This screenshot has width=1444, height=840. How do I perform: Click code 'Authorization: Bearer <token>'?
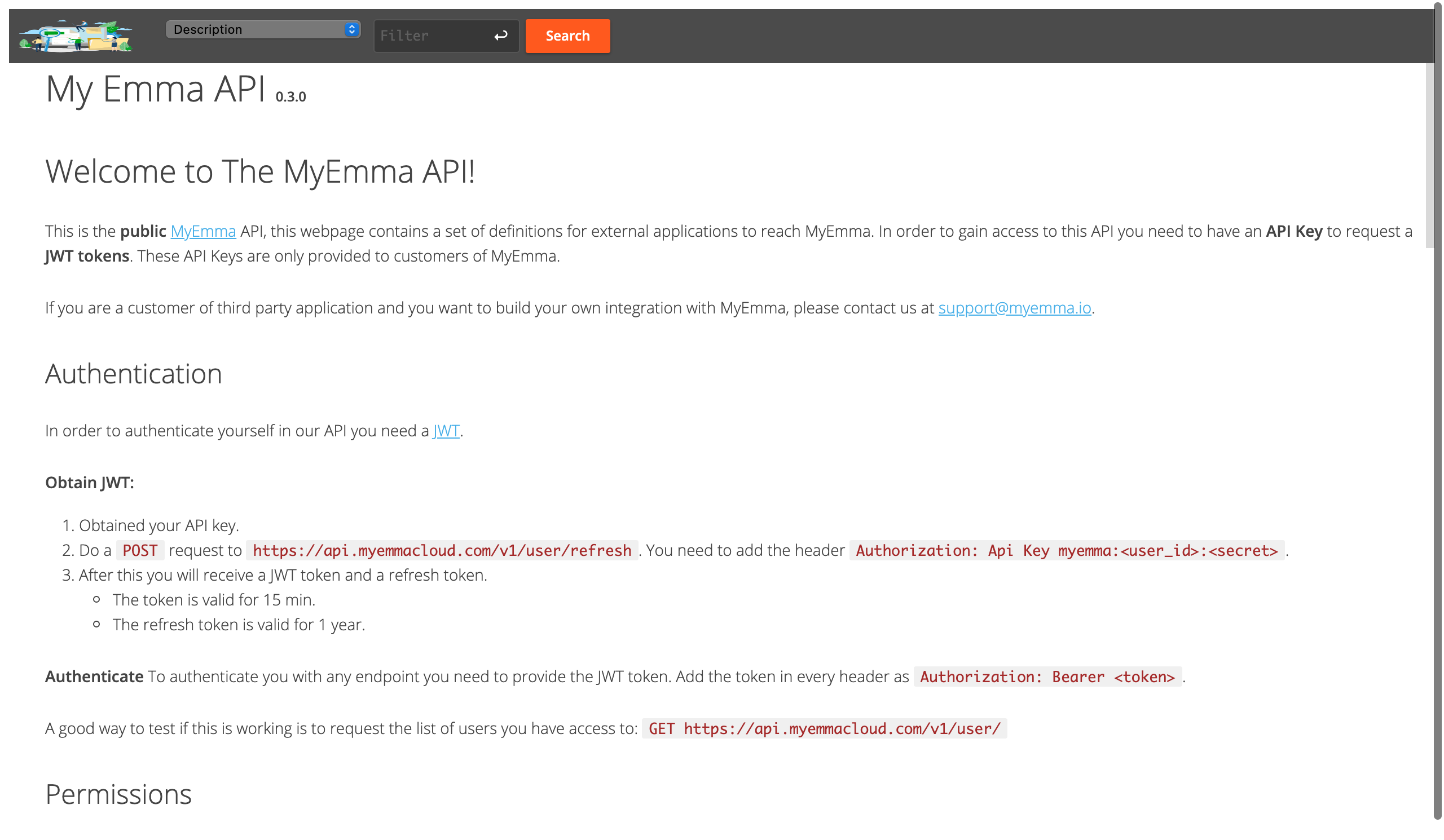coord(1047,677)
